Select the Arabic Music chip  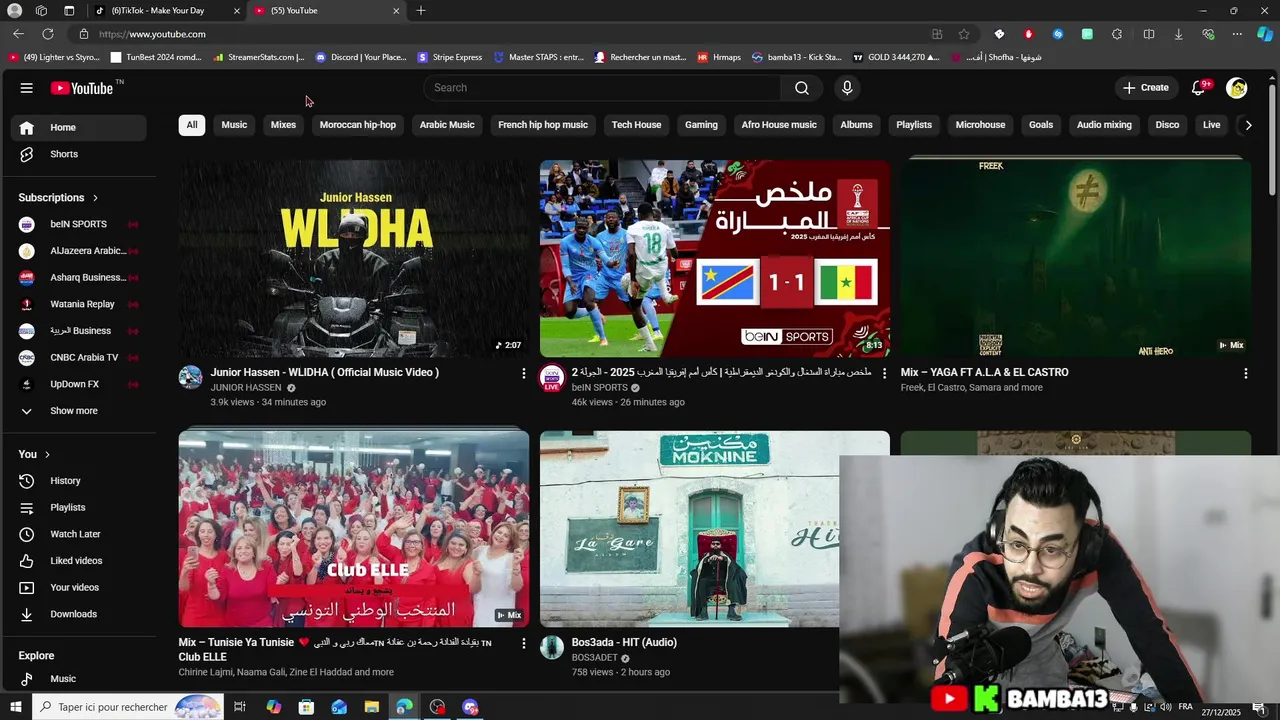point(447,125)
